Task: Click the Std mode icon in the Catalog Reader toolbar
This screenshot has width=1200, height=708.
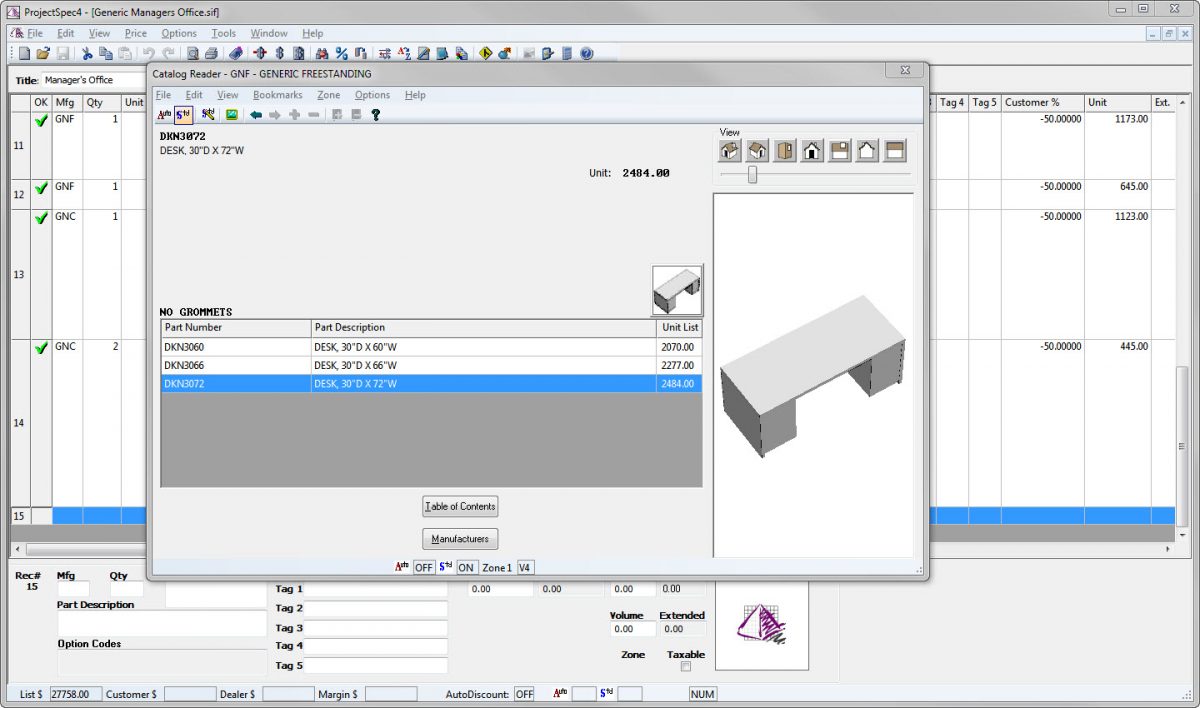Action: click(x=183, y=115)
